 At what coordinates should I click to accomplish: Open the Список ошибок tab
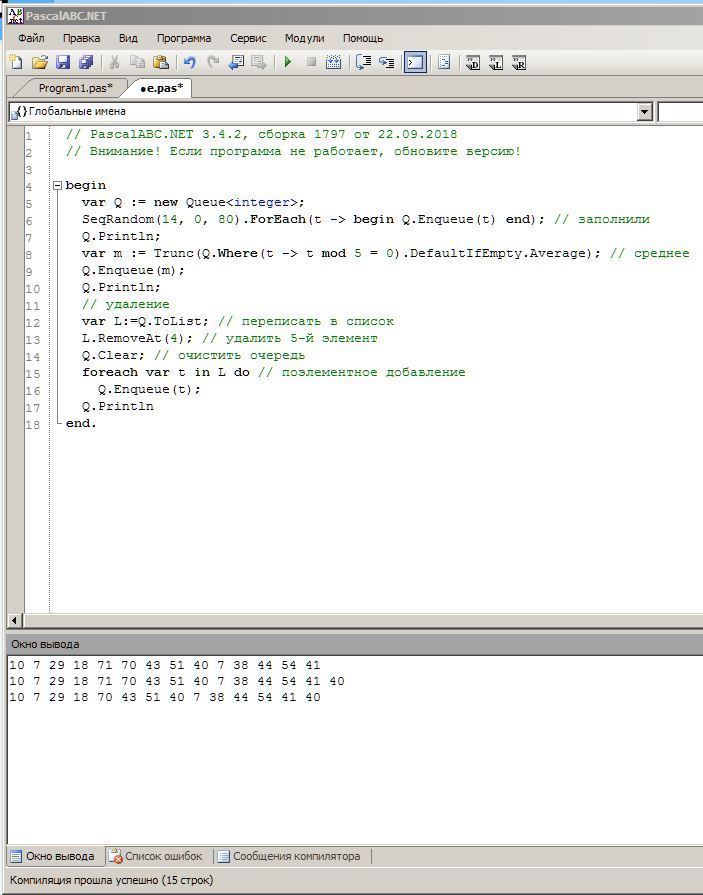156,856
